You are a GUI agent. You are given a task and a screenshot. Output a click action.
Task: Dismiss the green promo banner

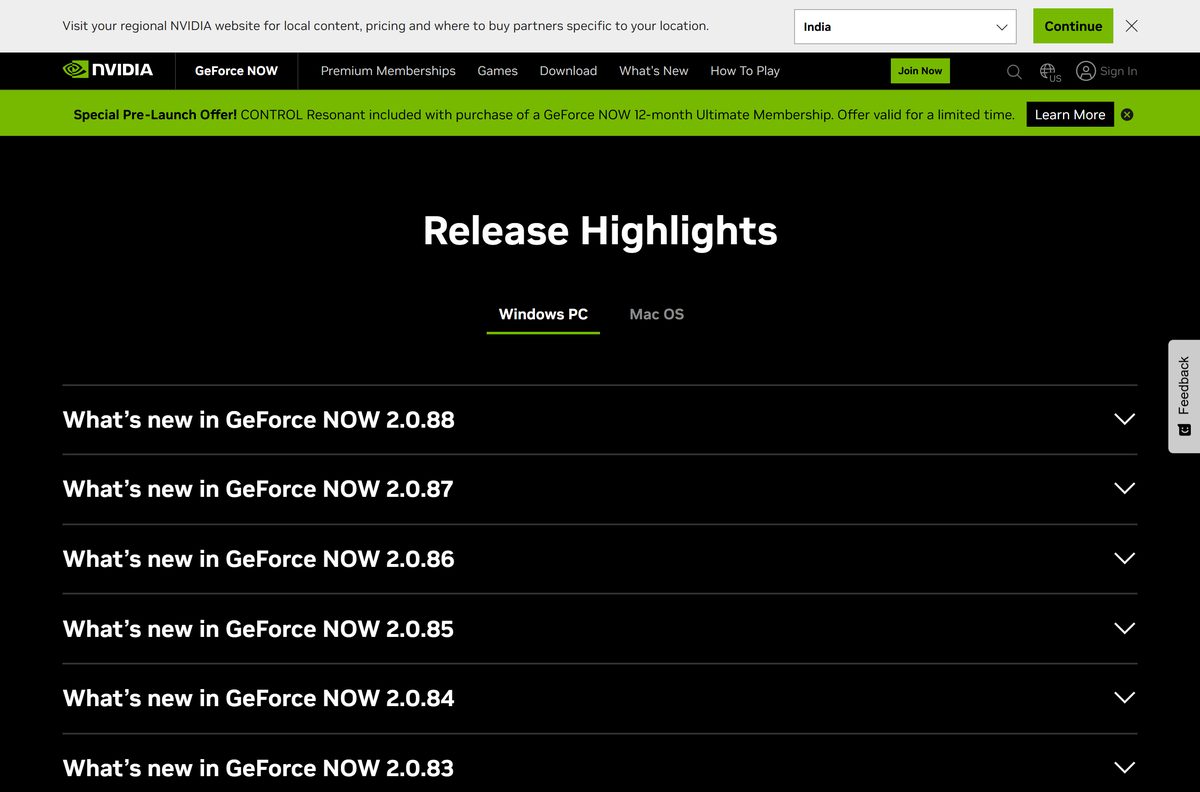tap(1127, 115)
